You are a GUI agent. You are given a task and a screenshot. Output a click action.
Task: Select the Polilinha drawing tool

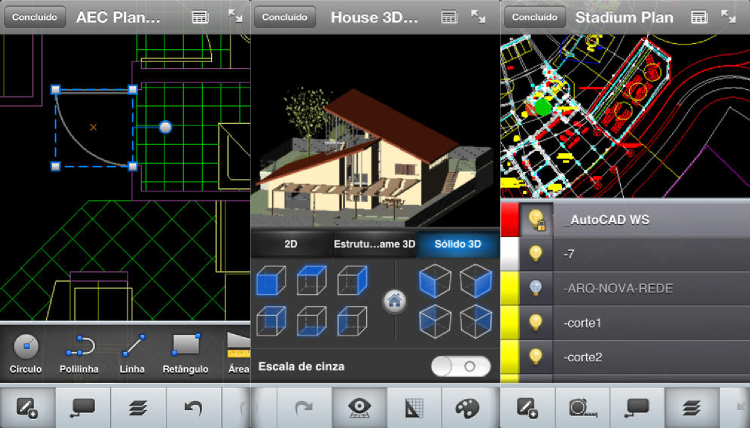coord(79,354)
